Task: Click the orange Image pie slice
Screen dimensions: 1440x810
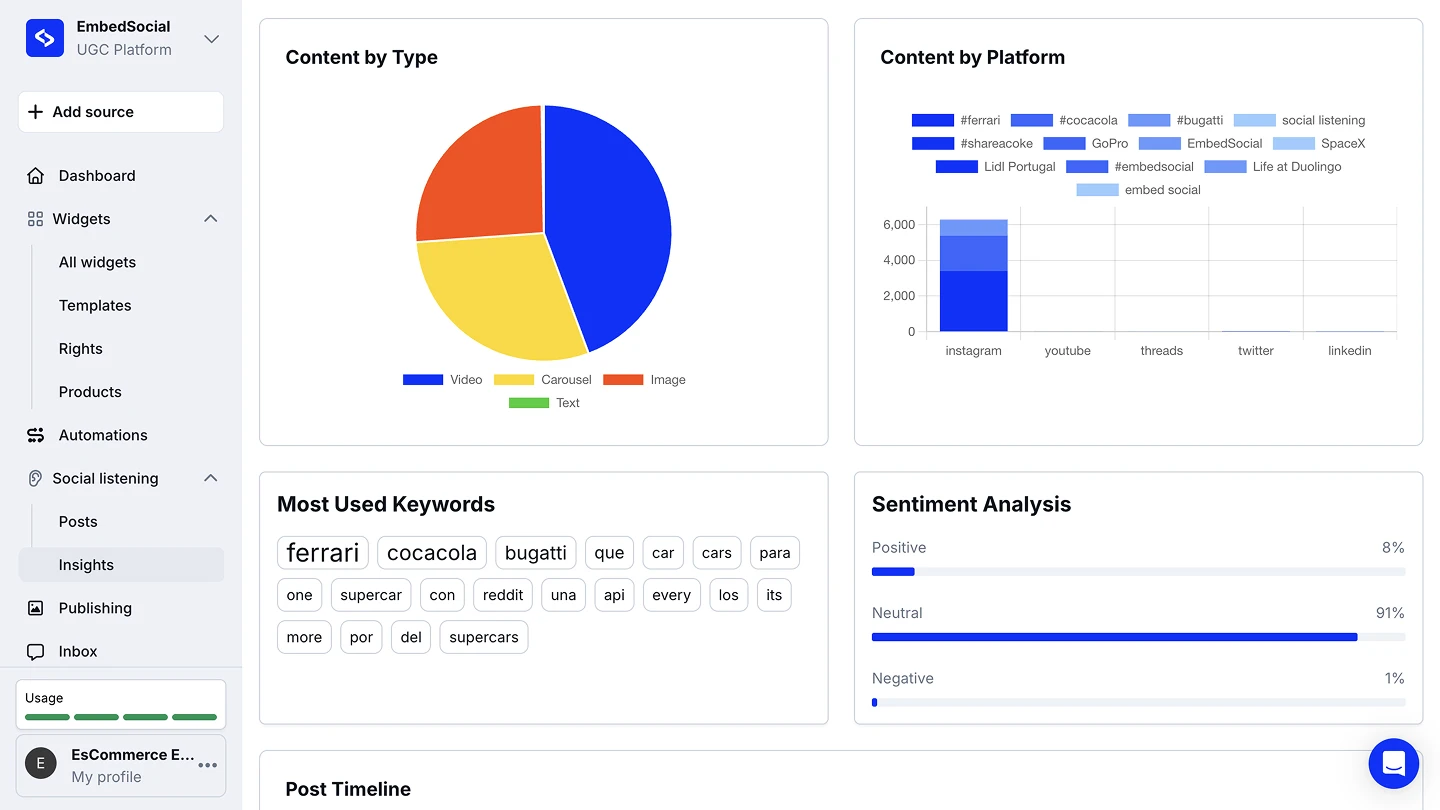Action: point(485,180)
